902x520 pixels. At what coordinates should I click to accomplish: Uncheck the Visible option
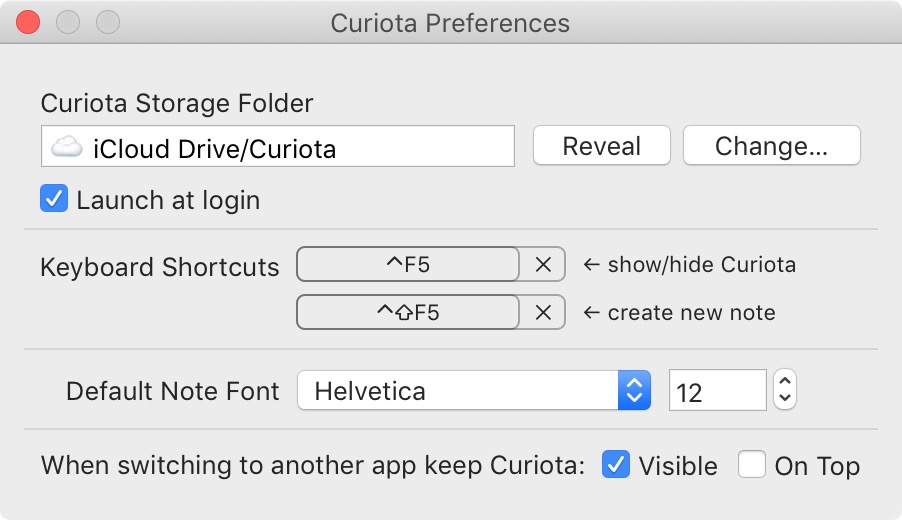click(x=616, y=465)
